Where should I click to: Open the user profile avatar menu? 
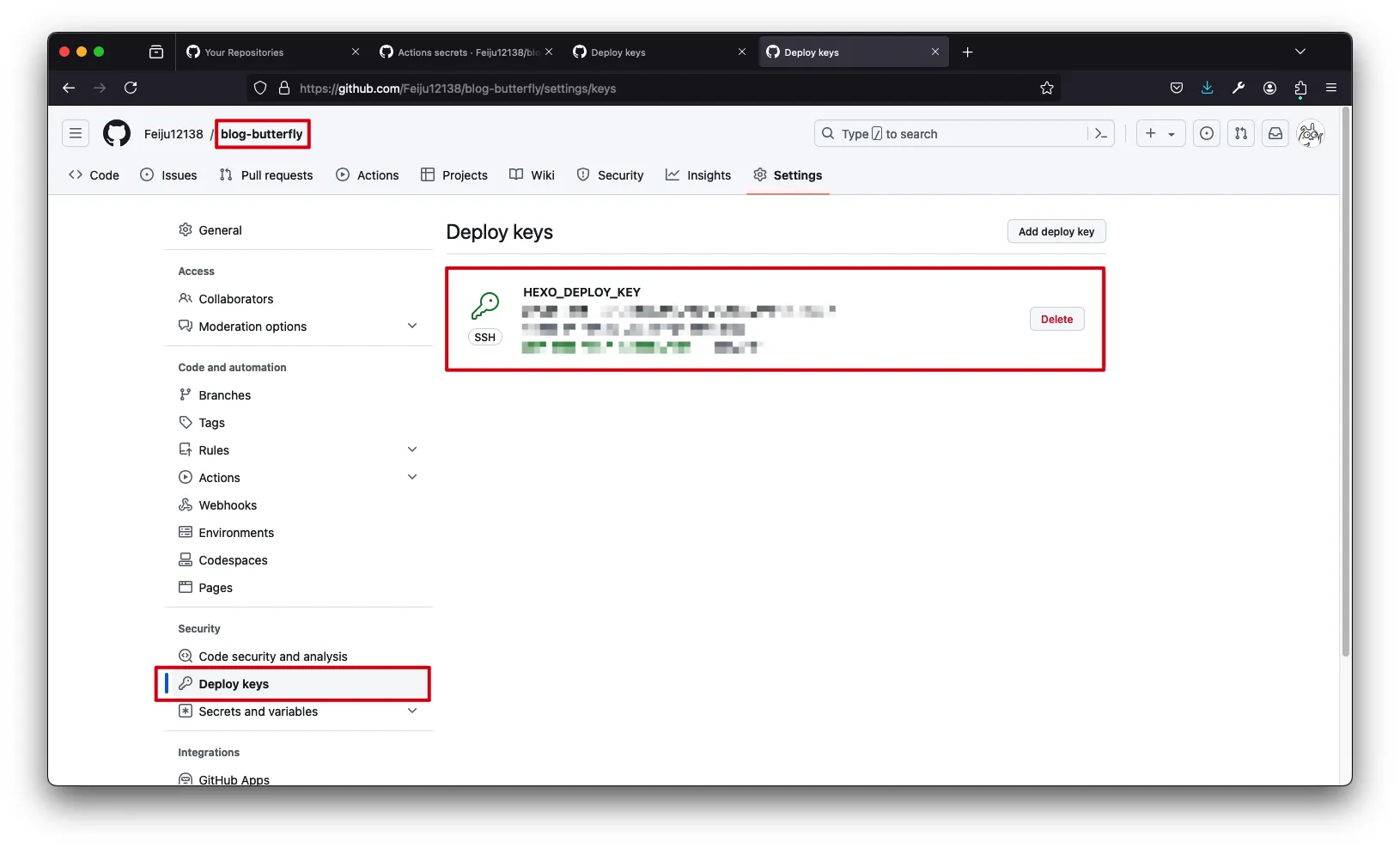[1310, 134]
